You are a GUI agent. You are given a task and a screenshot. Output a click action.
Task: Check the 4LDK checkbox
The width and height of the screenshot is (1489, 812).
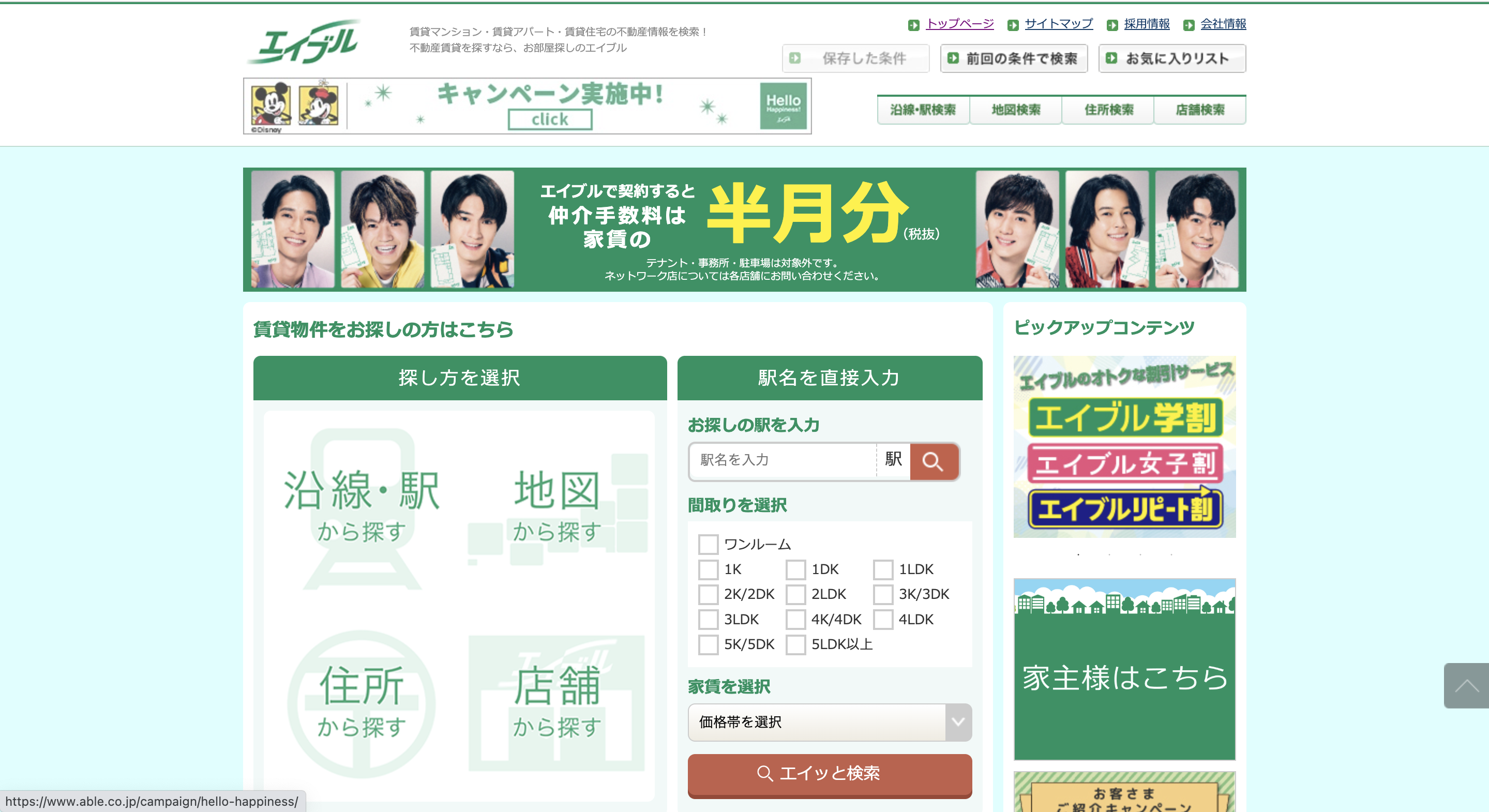883,620
